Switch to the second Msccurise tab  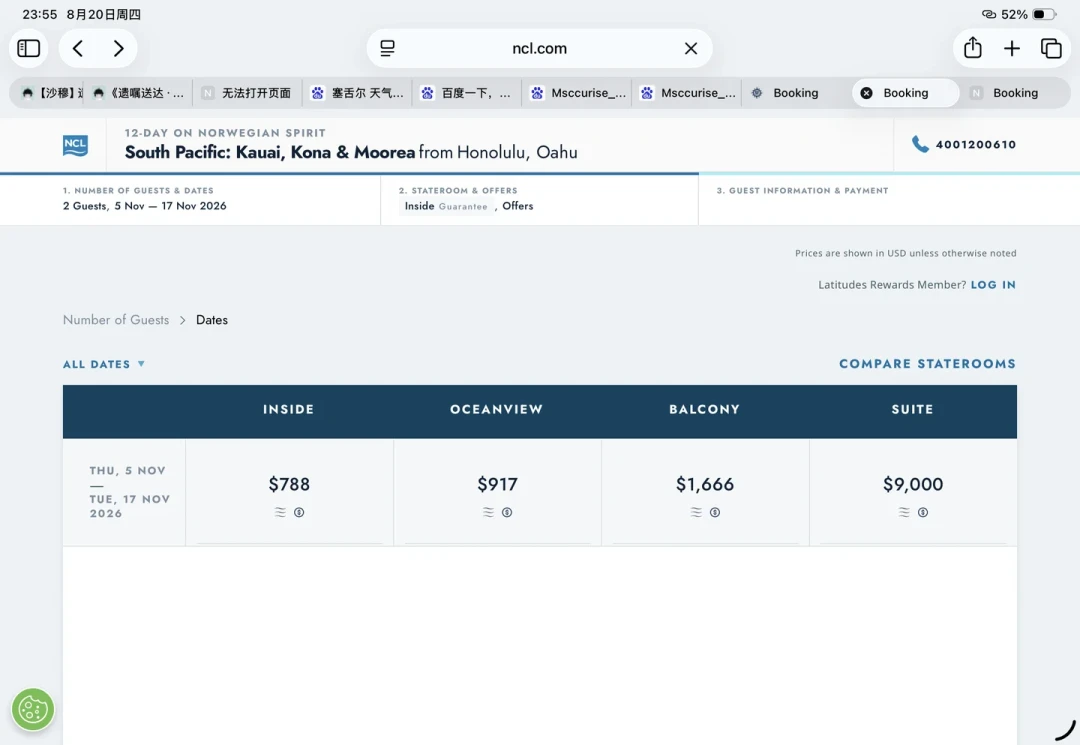pos(687,93)
